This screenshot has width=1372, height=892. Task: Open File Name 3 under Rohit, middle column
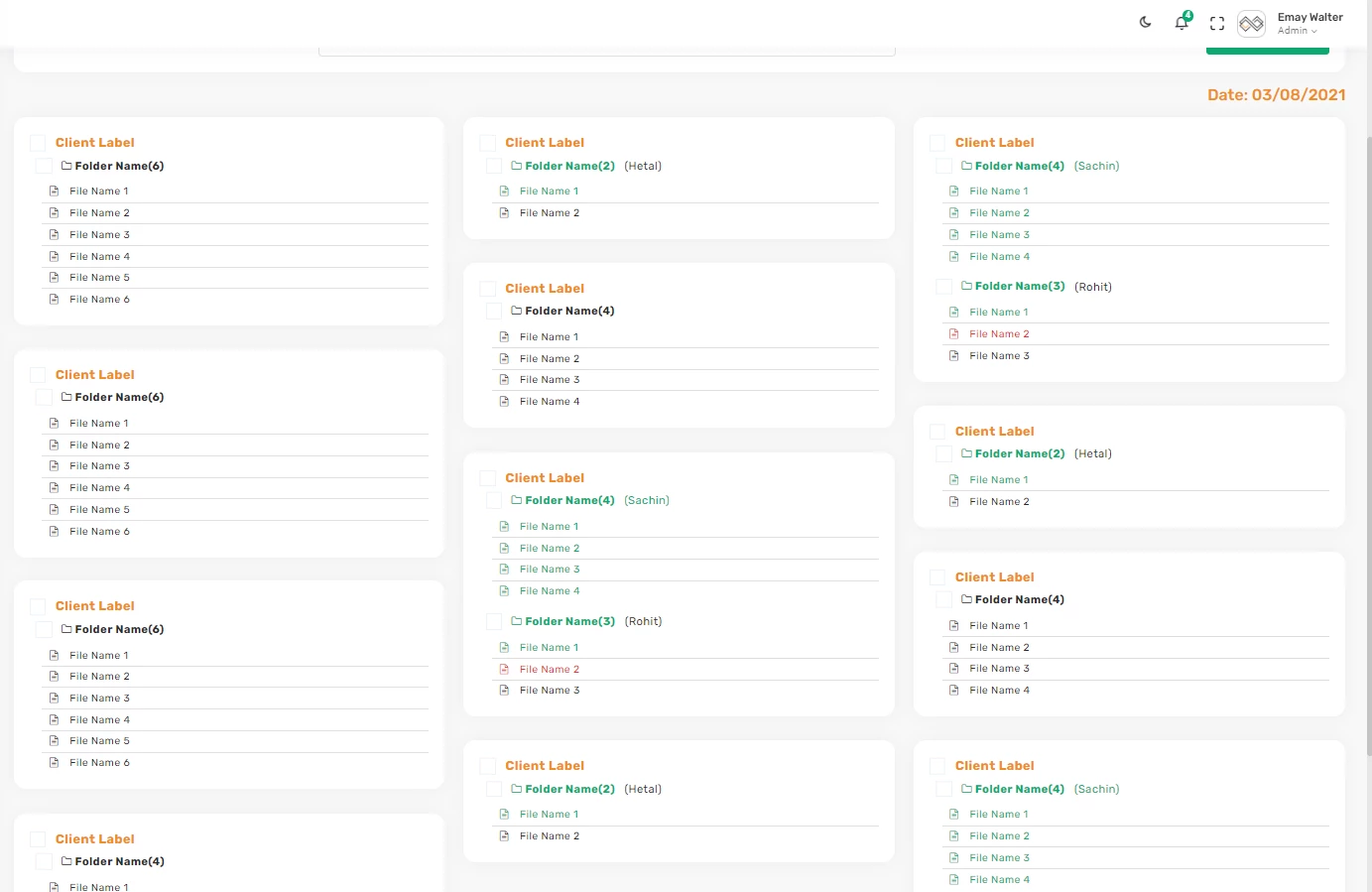[550, 691]
